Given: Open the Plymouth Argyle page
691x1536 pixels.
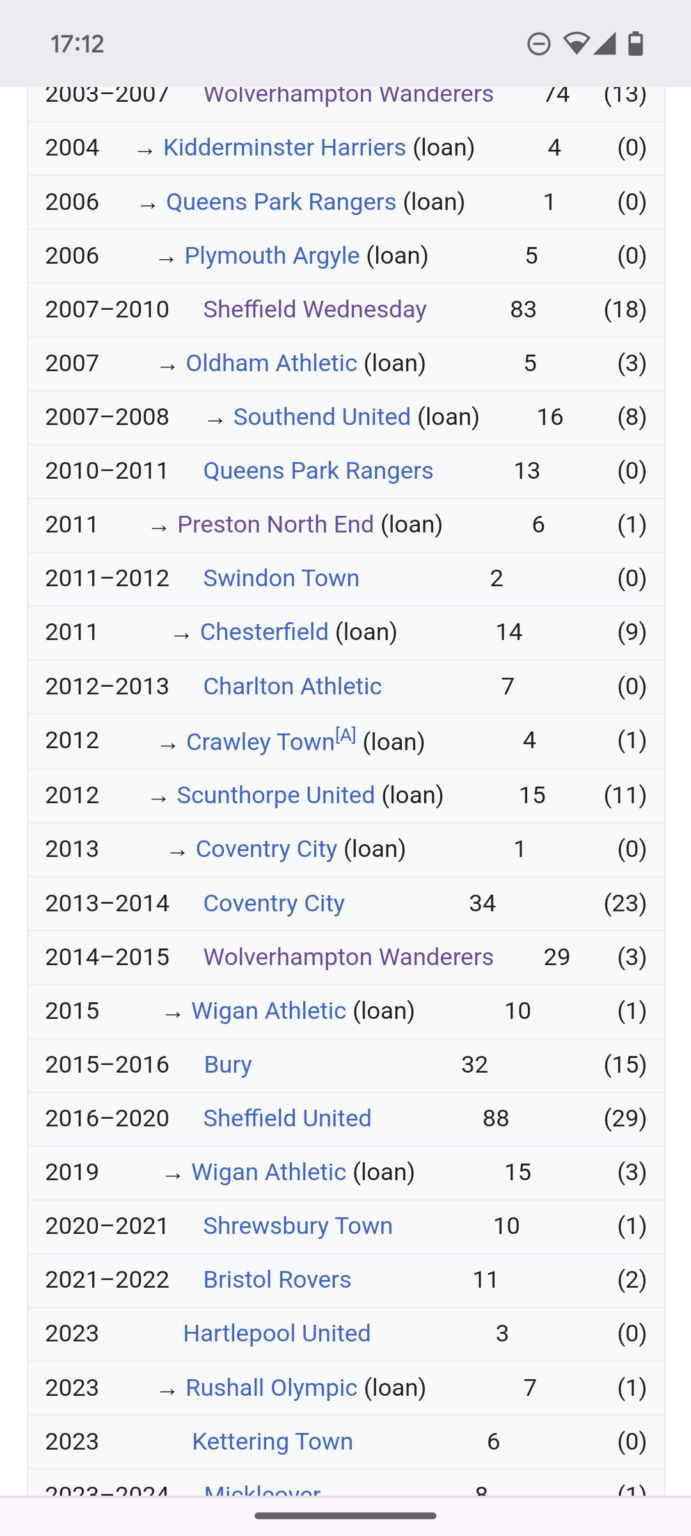Looking at the screenshot, I should [x=272, y=255].
